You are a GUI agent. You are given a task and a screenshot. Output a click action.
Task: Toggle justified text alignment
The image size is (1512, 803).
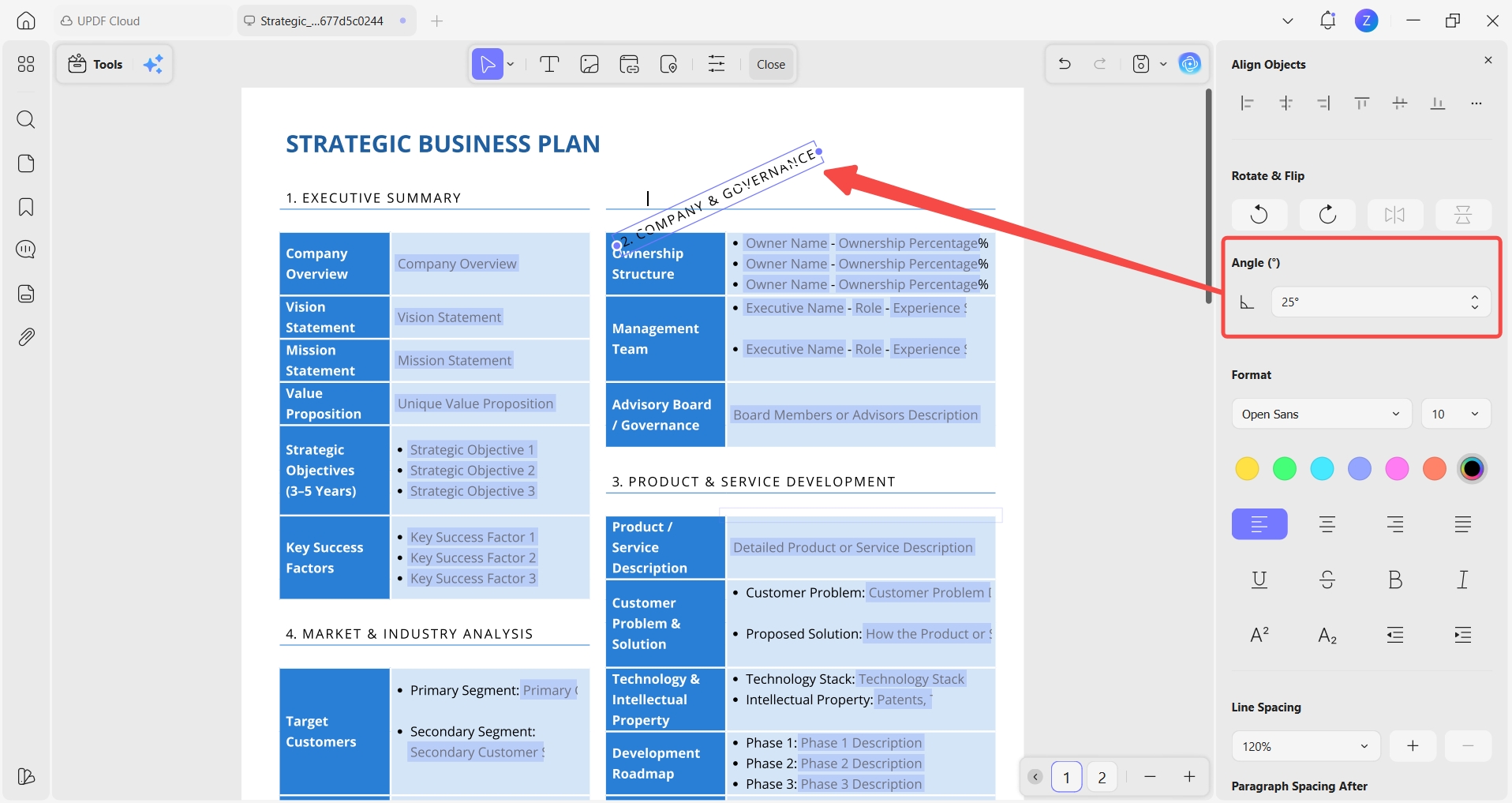[x=1463, y=524]
